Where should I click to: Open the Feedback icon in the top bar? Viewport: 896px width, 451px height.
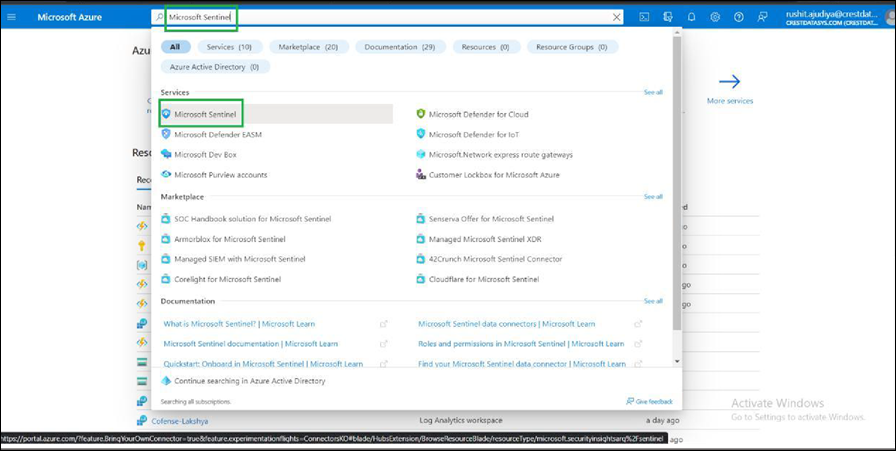pos(762,17)
